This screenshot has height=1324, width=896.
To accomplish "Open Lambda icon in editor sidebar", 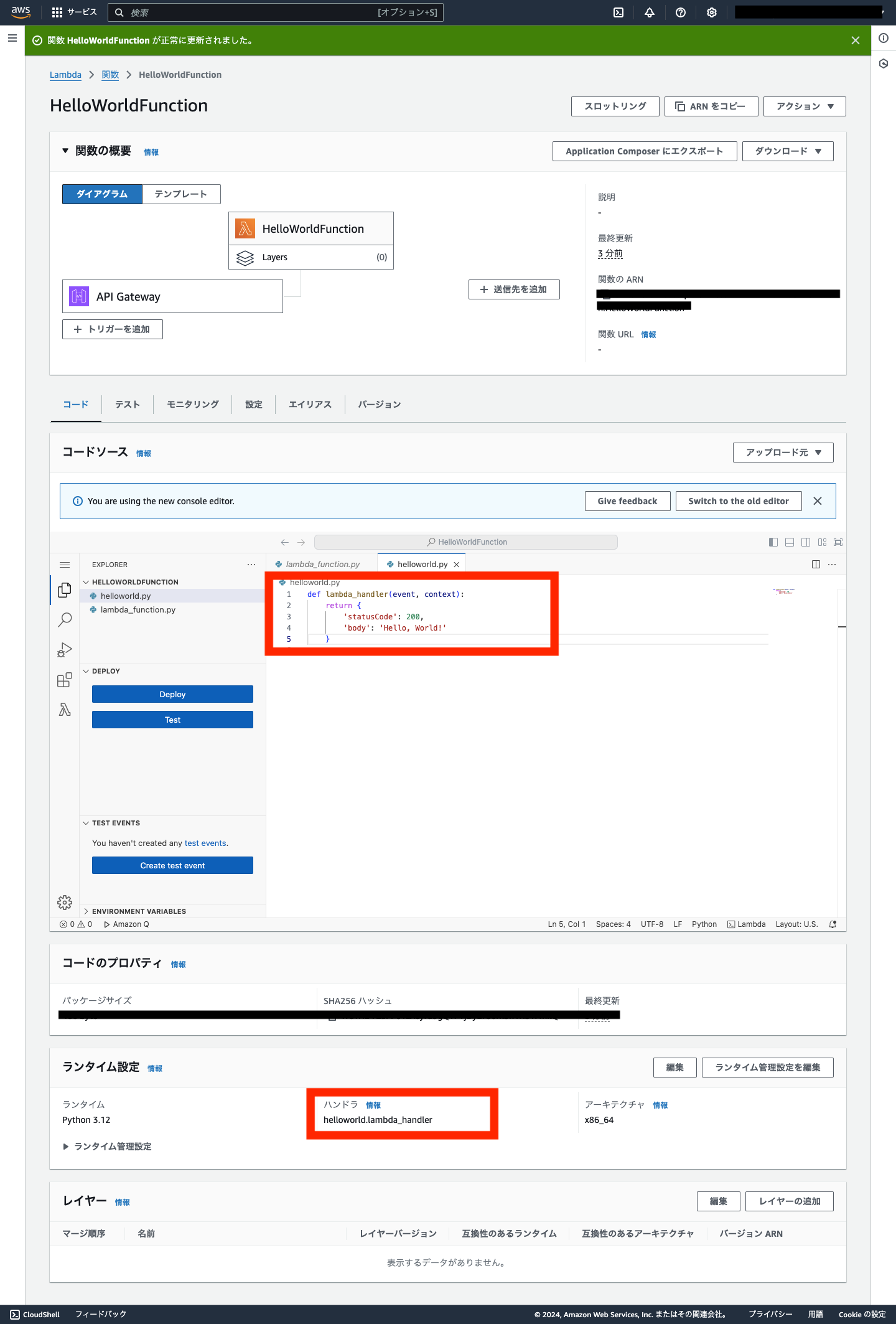I will [x=65, y=710].
